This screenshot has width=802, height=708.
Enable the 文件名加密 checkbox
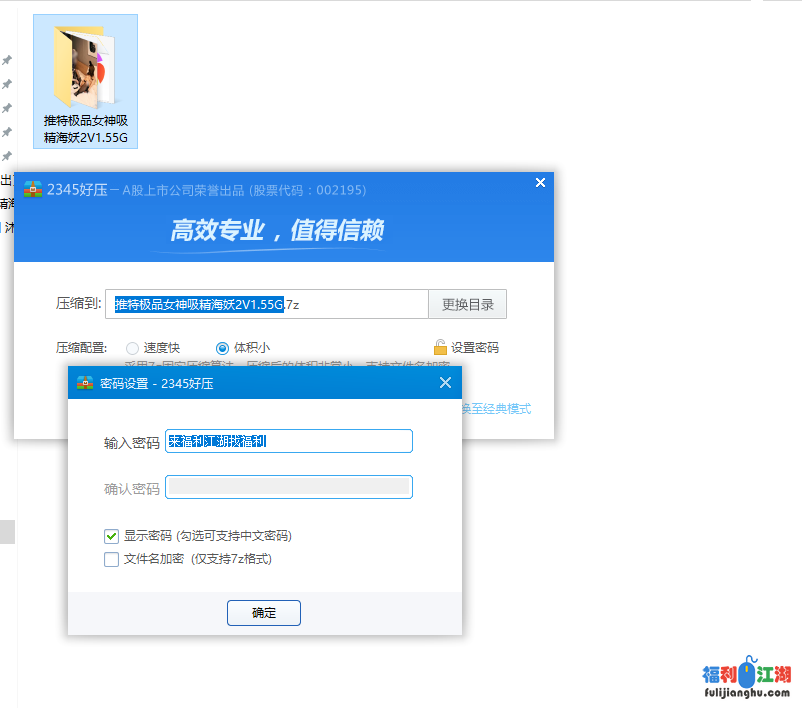pyautogui.click(x=112, y=559)
